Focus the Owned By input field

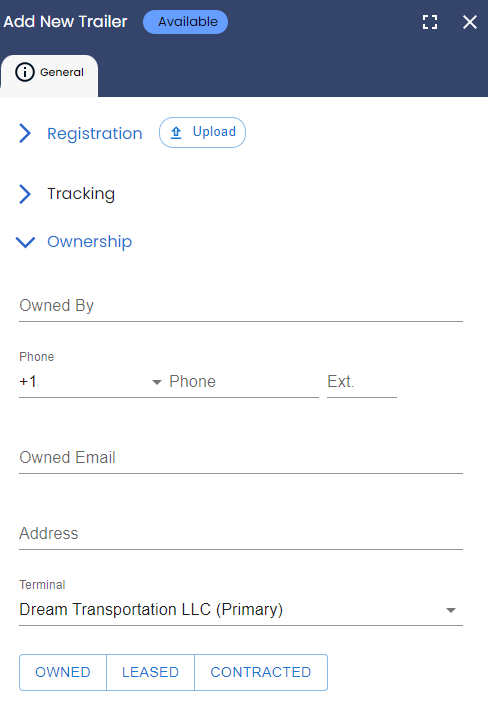click(x=241, y=306)
